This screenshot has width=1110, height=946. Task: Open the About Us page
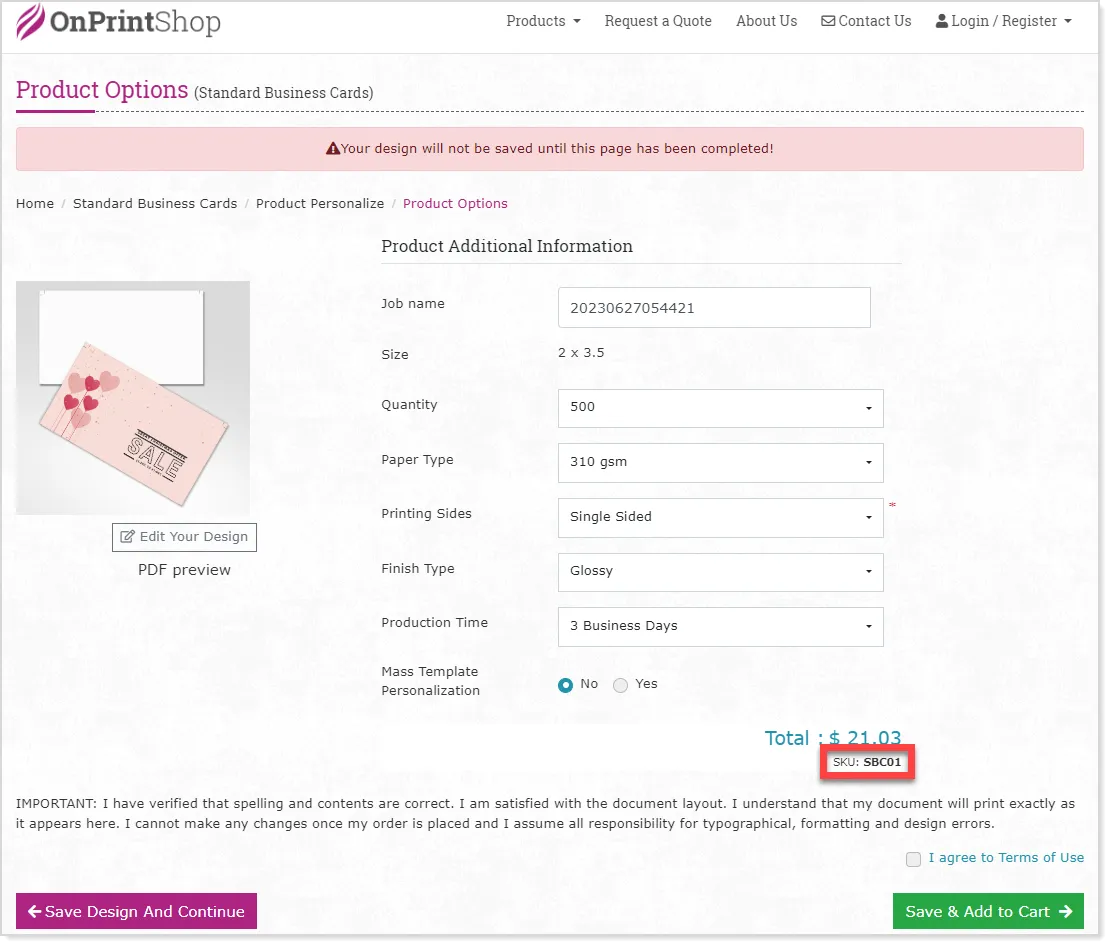click(x=766, y=21)
